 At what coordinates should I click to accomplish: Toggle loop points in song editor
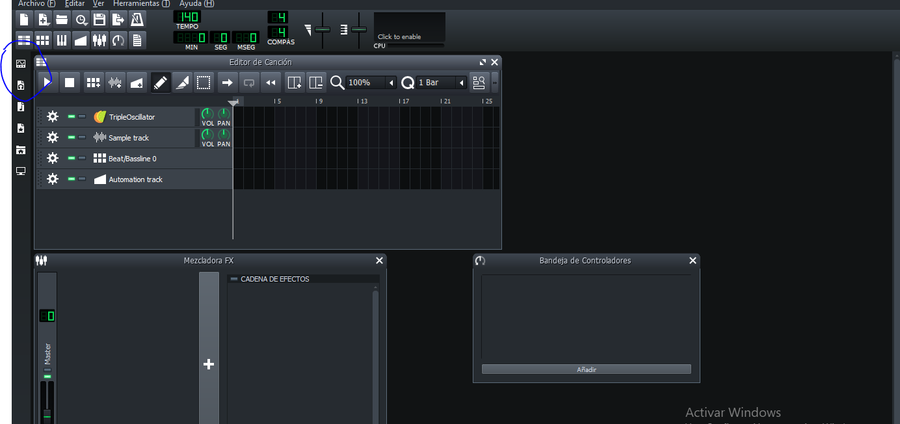(x=249, y=83)
